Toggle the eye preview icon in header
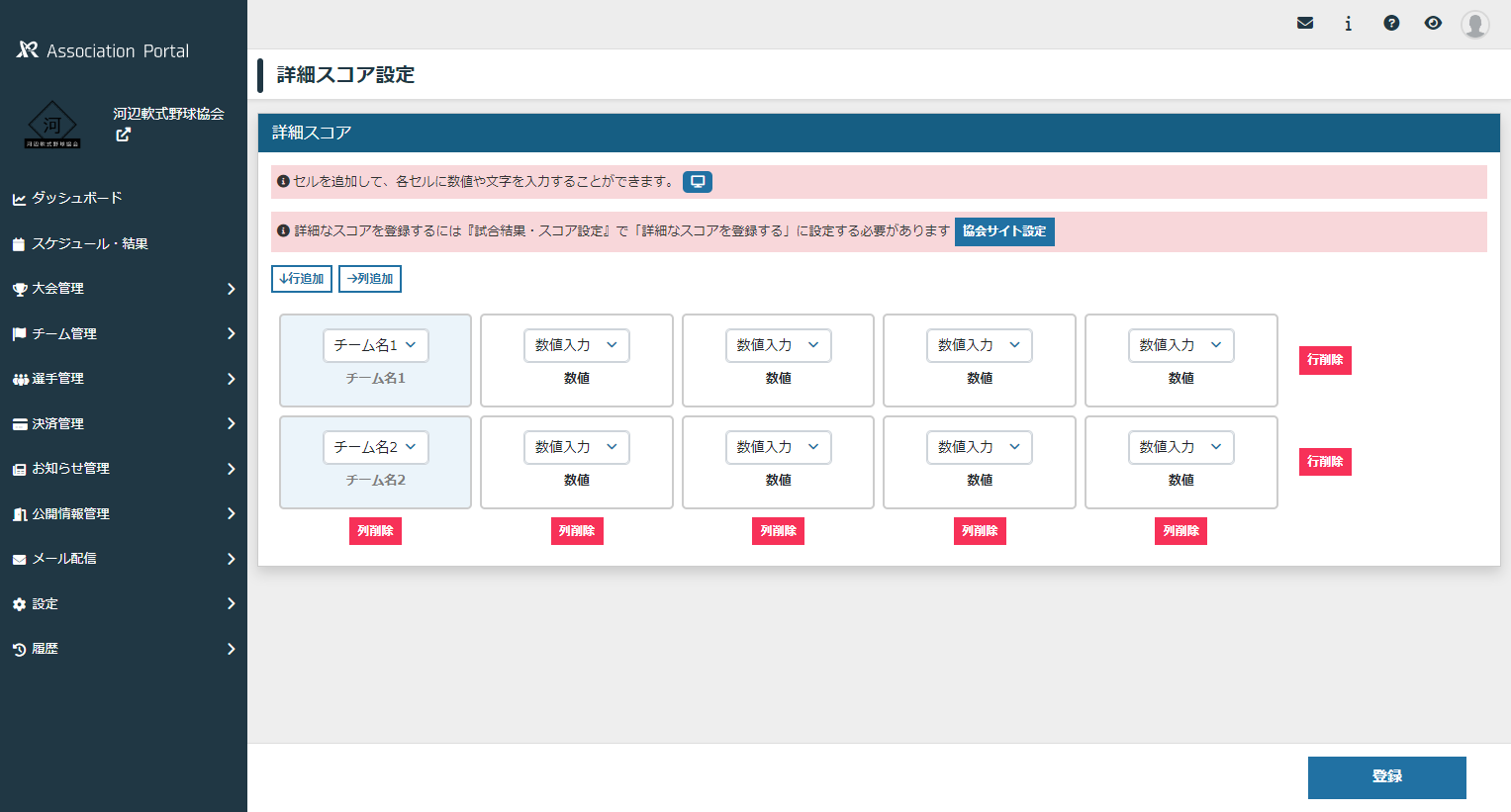The height and width of the screenshot is (812, 1511). (1433, 23)
